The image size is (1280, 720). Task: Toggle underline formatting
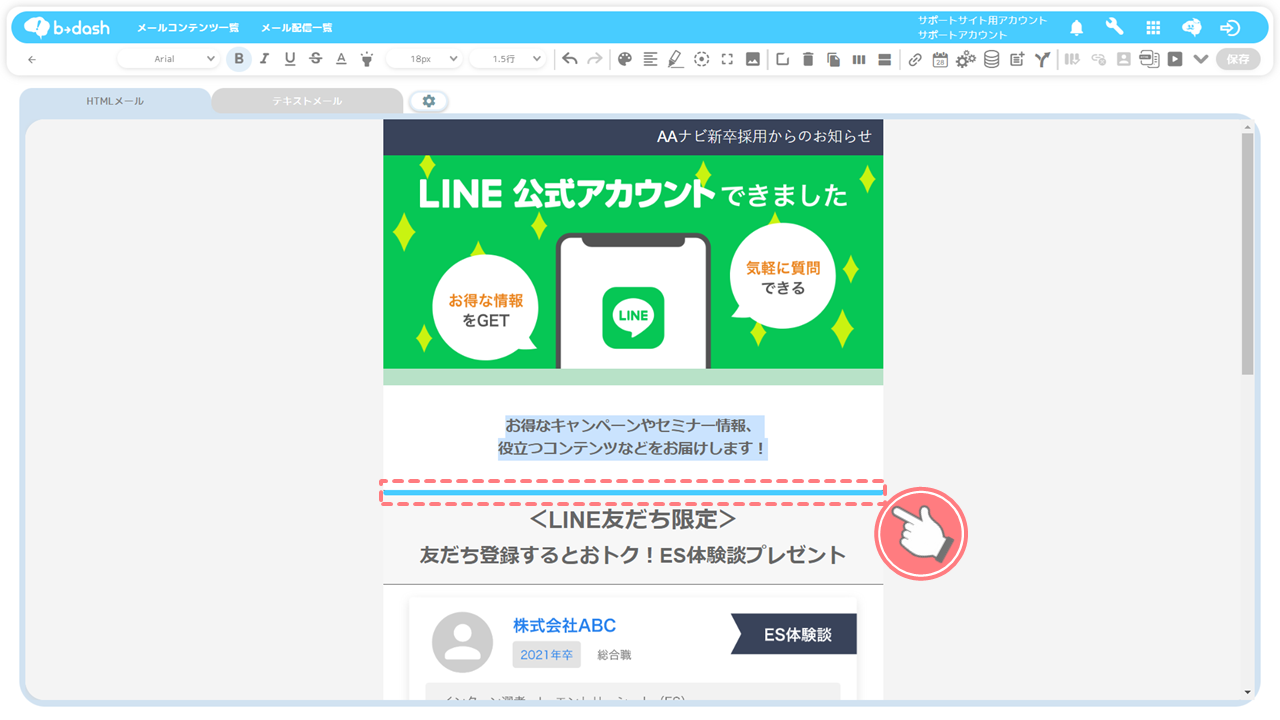point(290,59)
